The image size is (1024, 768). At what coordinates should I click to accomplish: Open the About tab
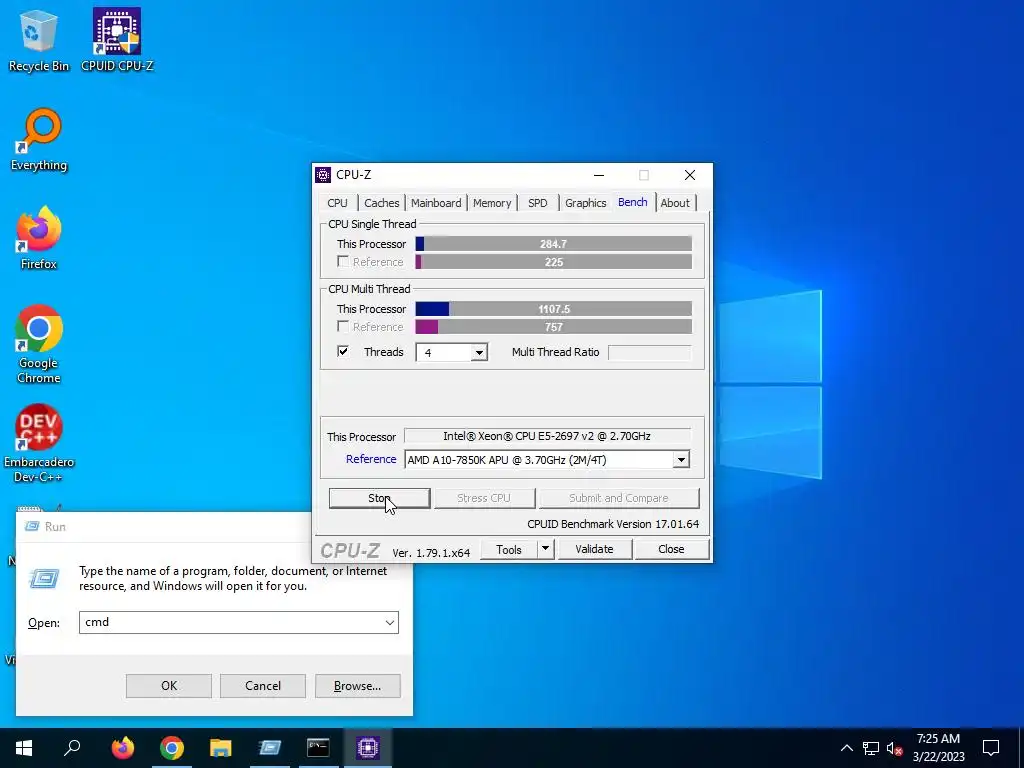point(675,203)
